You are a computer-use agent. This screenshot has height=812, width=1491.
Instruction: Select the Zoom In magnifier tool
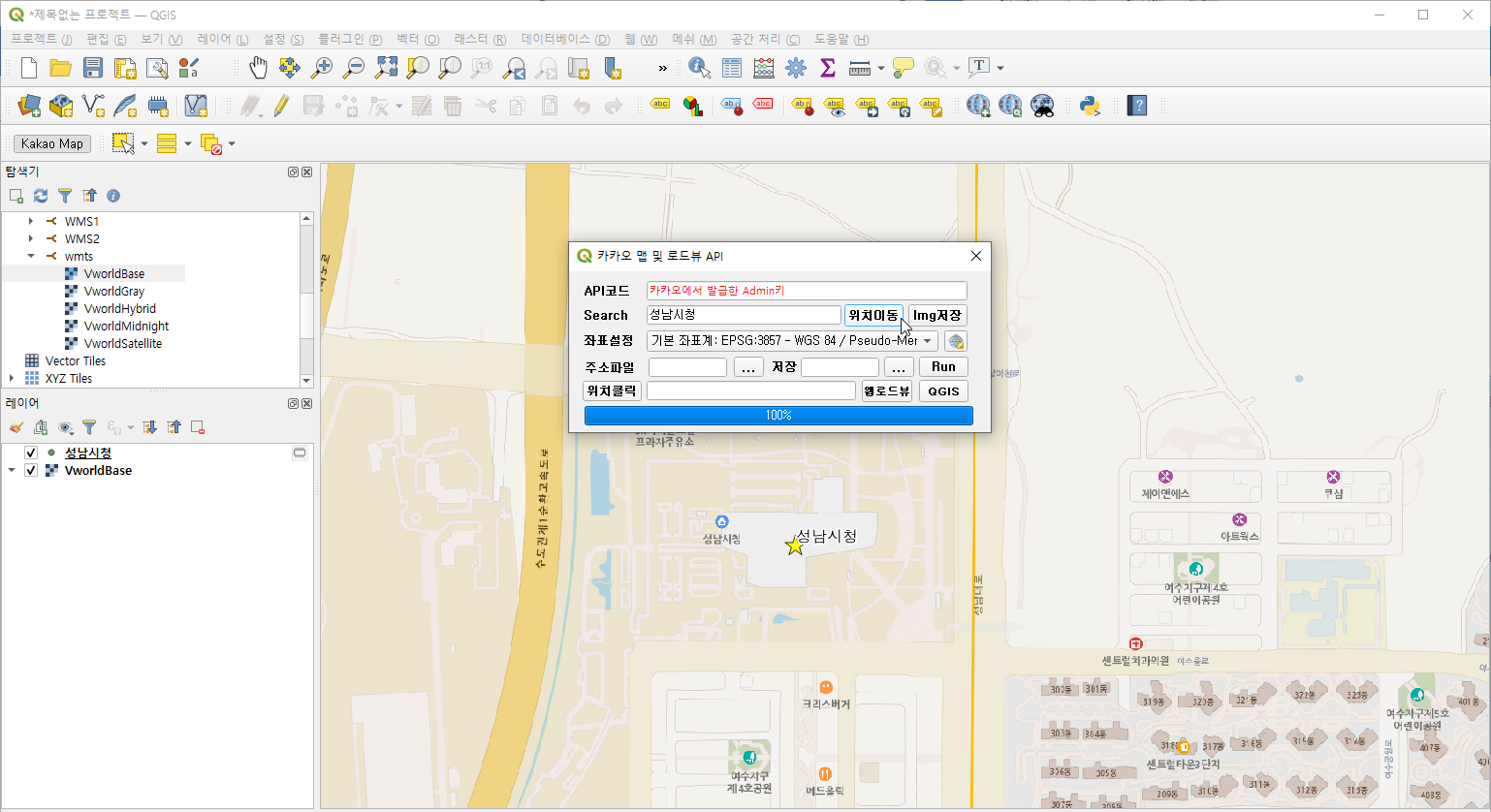[321, 68]
